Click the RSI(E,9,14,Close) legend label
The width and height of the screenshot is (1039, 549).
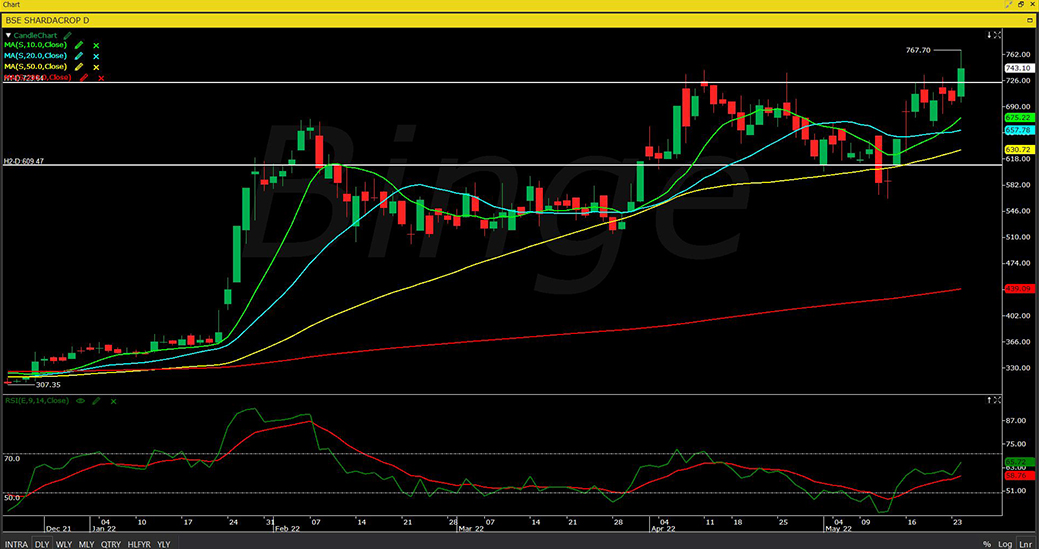tap(37, 401)
